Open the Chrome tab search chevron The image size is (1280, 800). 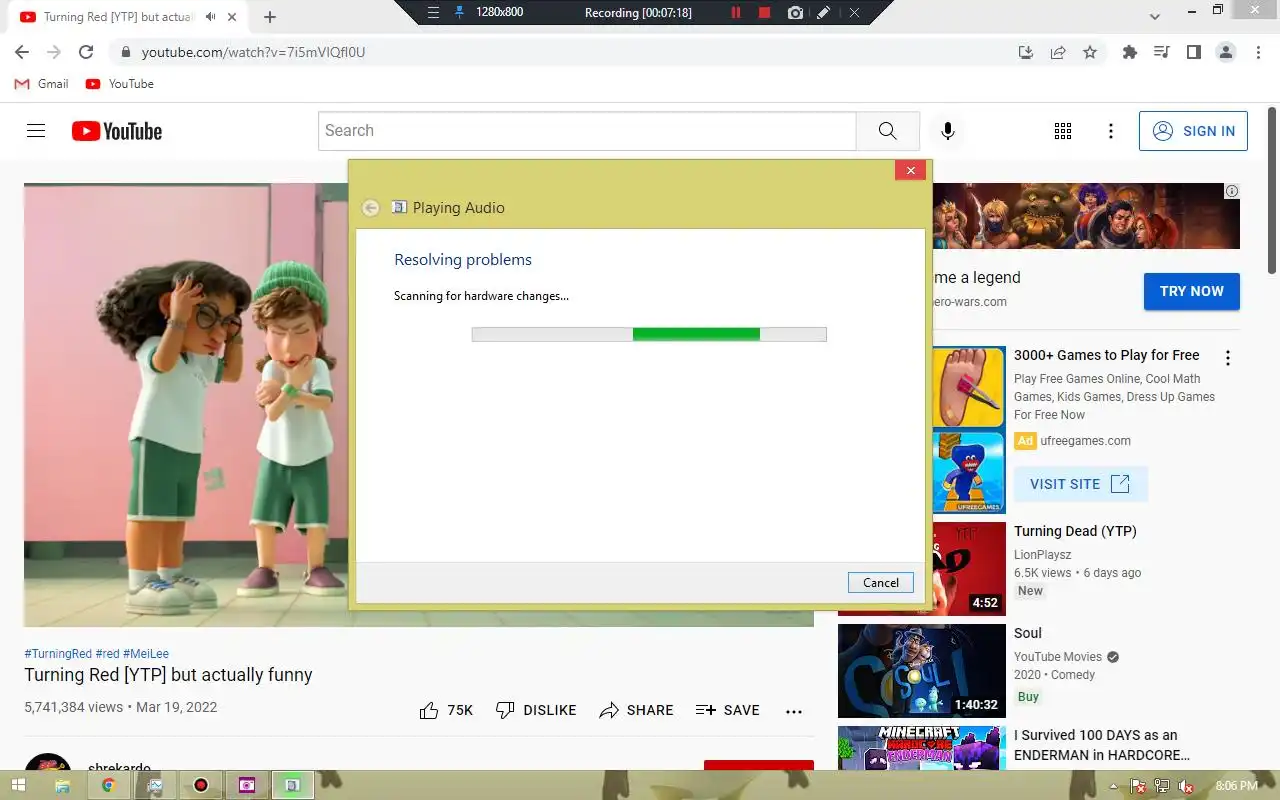(1155, 16)
